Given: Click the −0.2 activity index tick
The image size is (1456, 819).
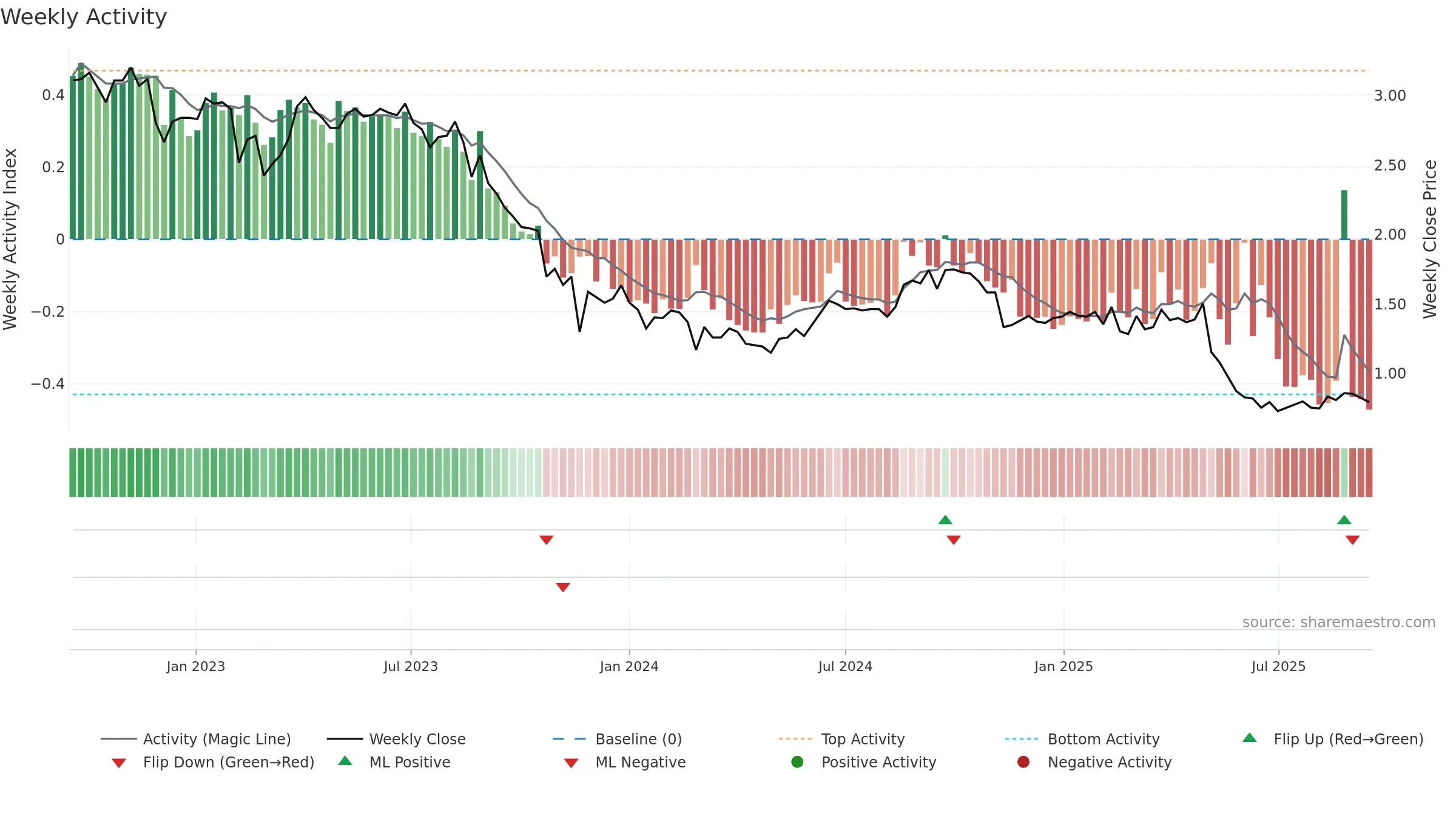Looking at the screenshot, I should (x=48, y=312).
